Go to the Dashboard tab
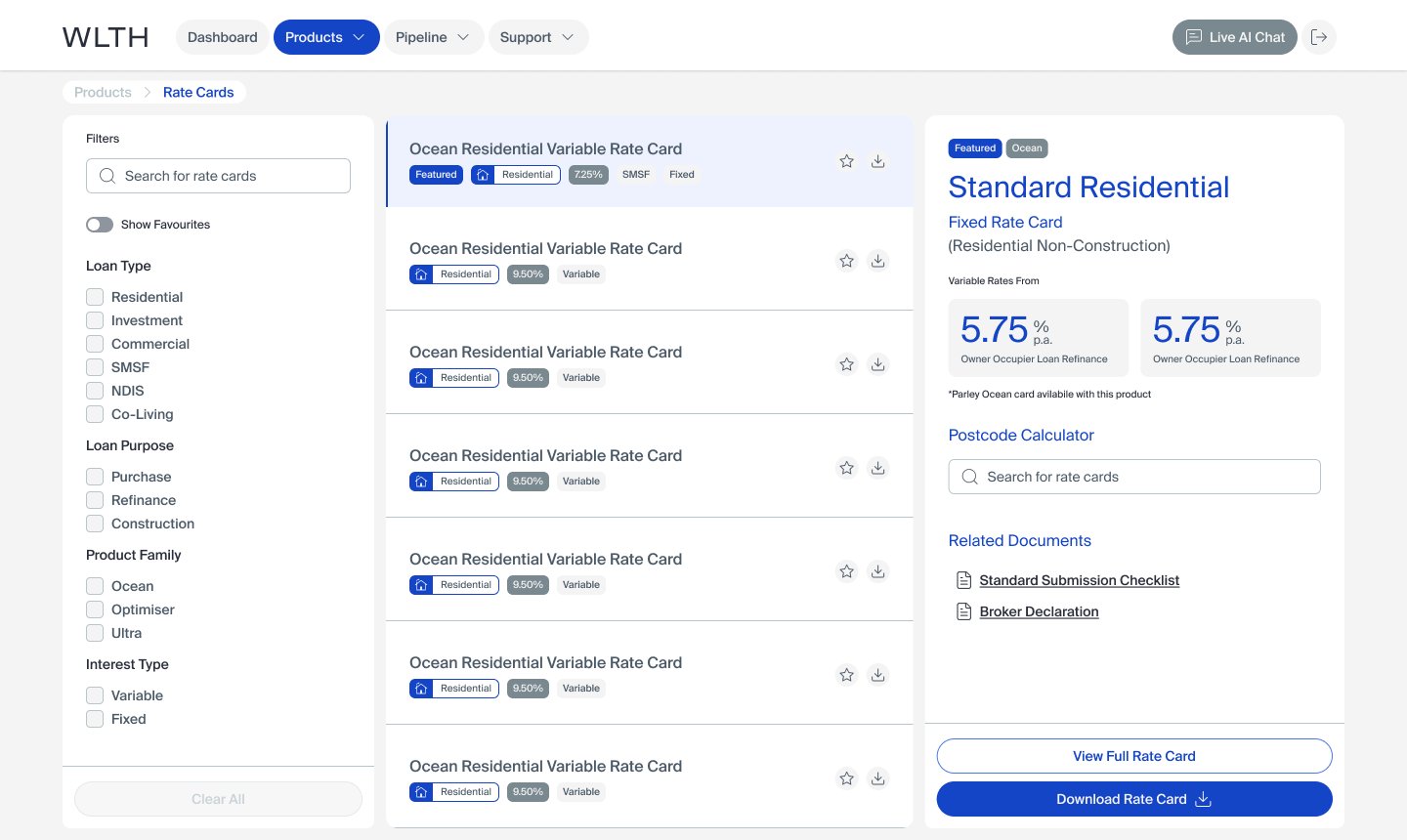Viewport: 1407px width, 840px height. [223, 37]
